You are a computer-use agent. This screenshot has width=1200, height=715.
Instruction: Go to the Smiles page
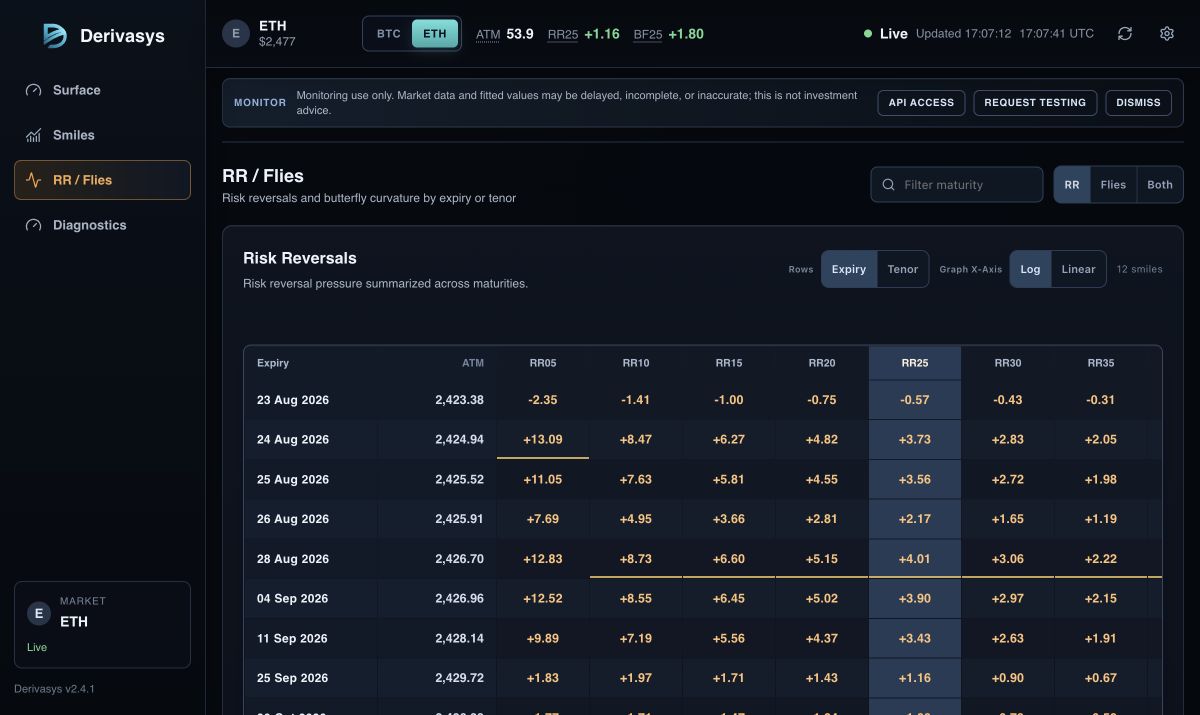click(102, 135)
